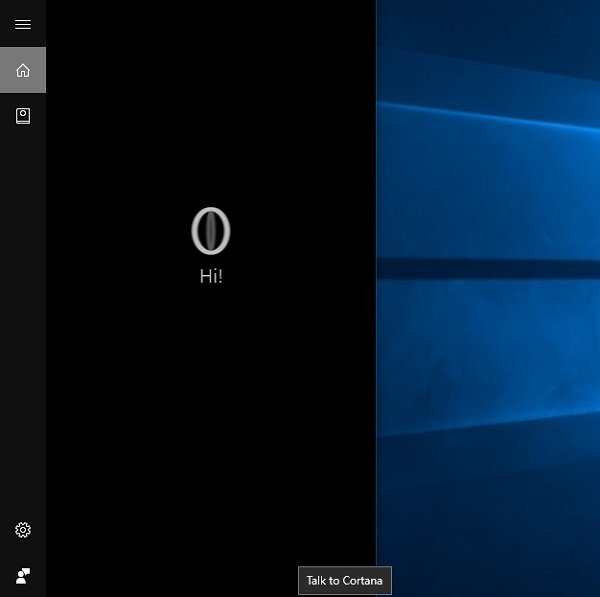This screenshot has height=597, width=600.
Task: Open the Feedback icon in Cortana sidebar
Action: [x=23, y=576]
